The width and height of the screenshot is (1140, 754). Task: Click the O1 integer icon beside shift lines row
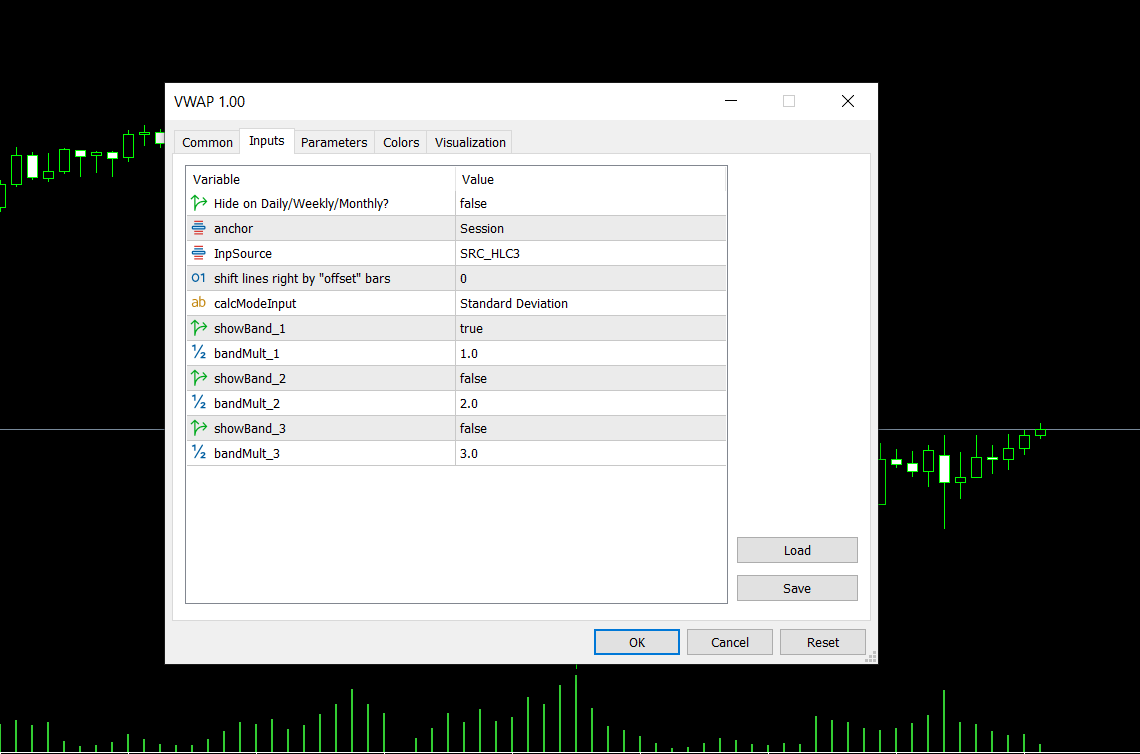(199, 278)
